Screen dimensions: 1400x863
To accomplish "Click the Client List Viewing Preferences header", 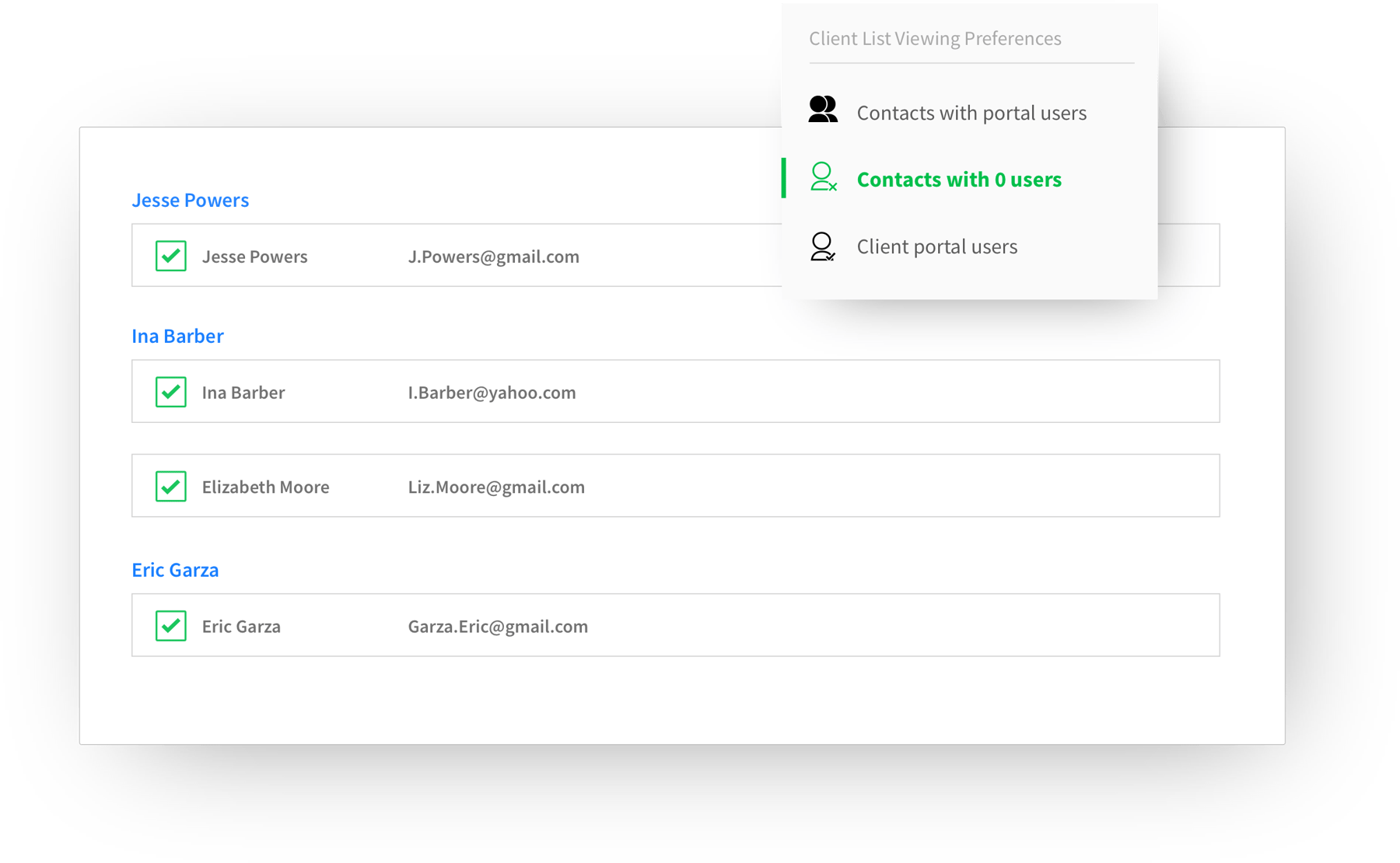I will tap(935, 39).
